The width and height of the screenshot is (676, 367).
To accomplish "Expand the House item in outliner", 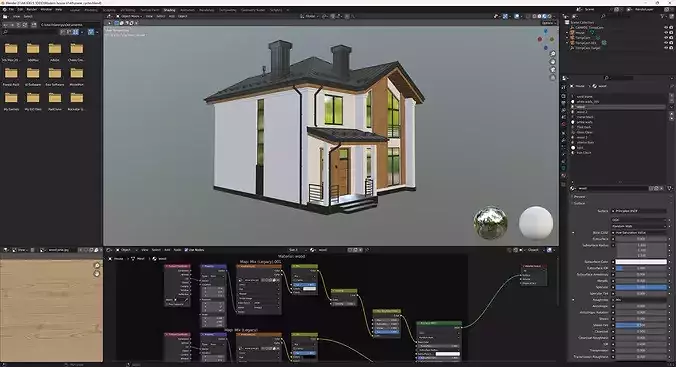I will click(x=567, y=32).
